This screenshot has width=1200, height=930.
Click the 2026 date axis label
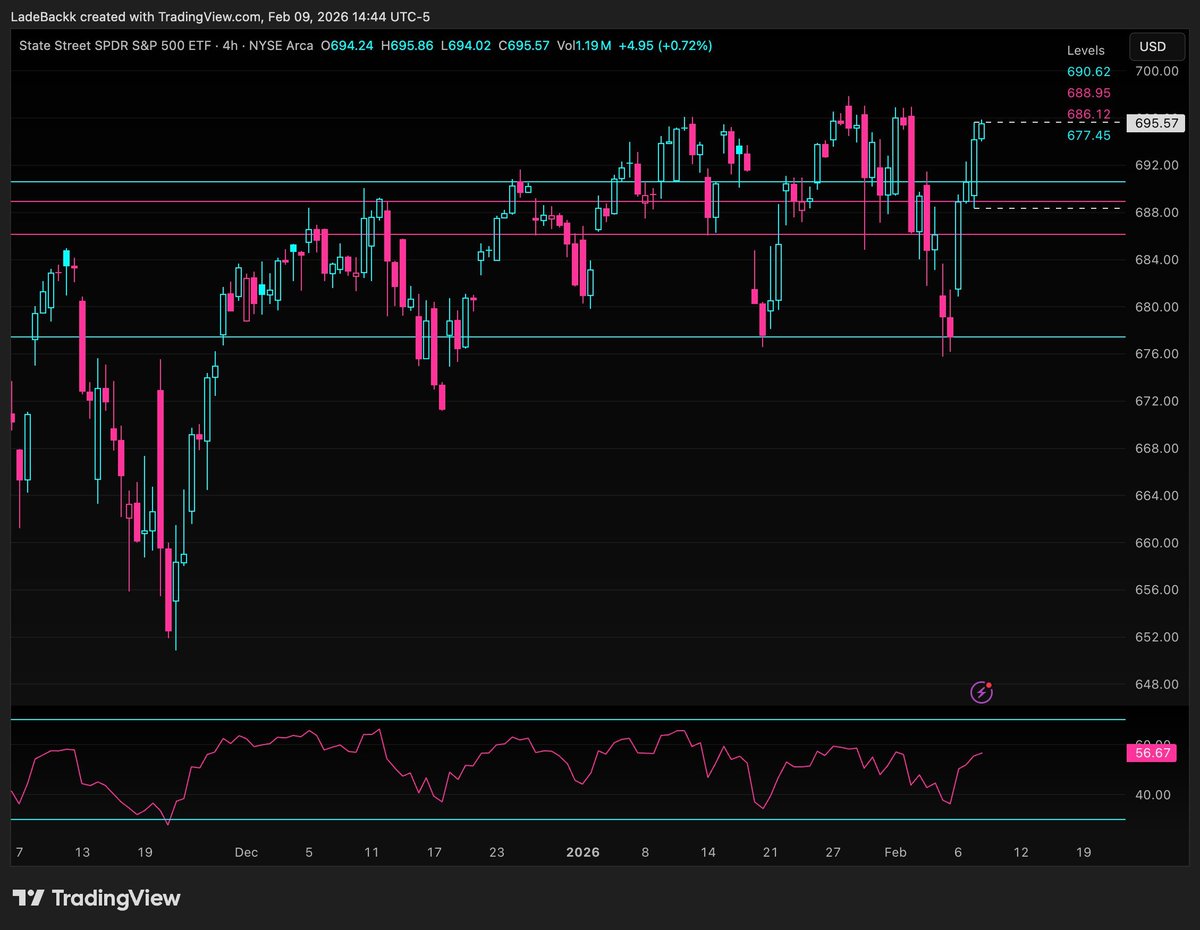point(582,852)
